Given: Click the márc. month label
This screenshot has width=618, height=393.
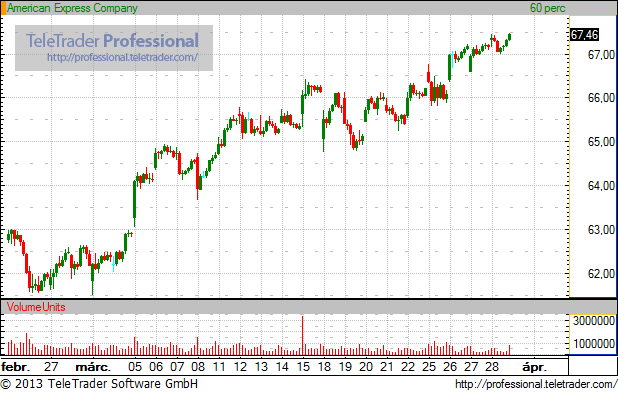Looking at the screenshot, I should [93, 367].
